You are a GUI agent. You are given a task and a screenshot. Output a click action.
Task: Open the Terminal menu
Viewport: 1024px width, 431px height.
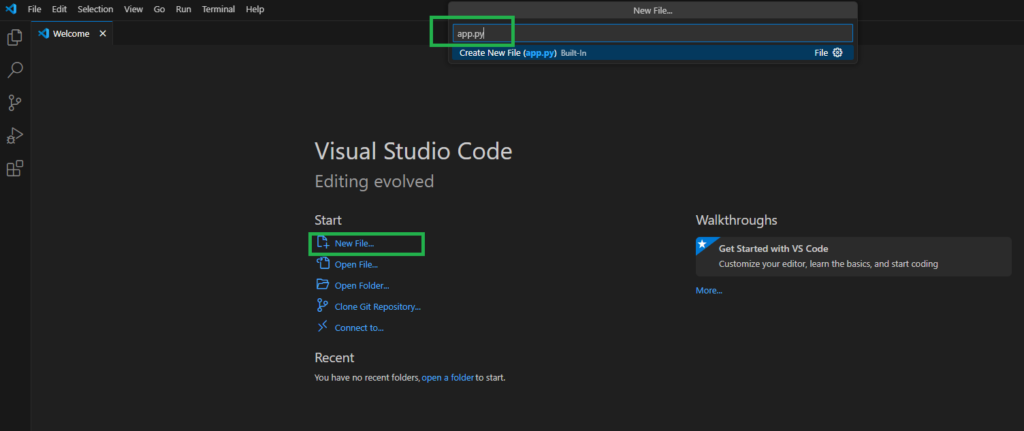(x=217, y=9)
